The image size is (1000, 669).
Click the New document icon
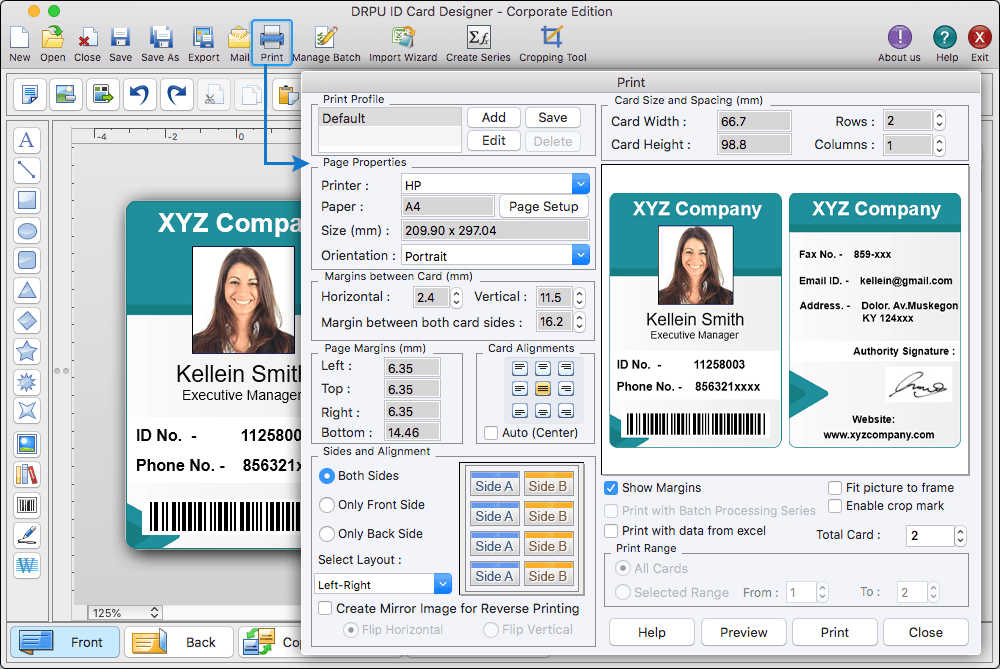20,38
